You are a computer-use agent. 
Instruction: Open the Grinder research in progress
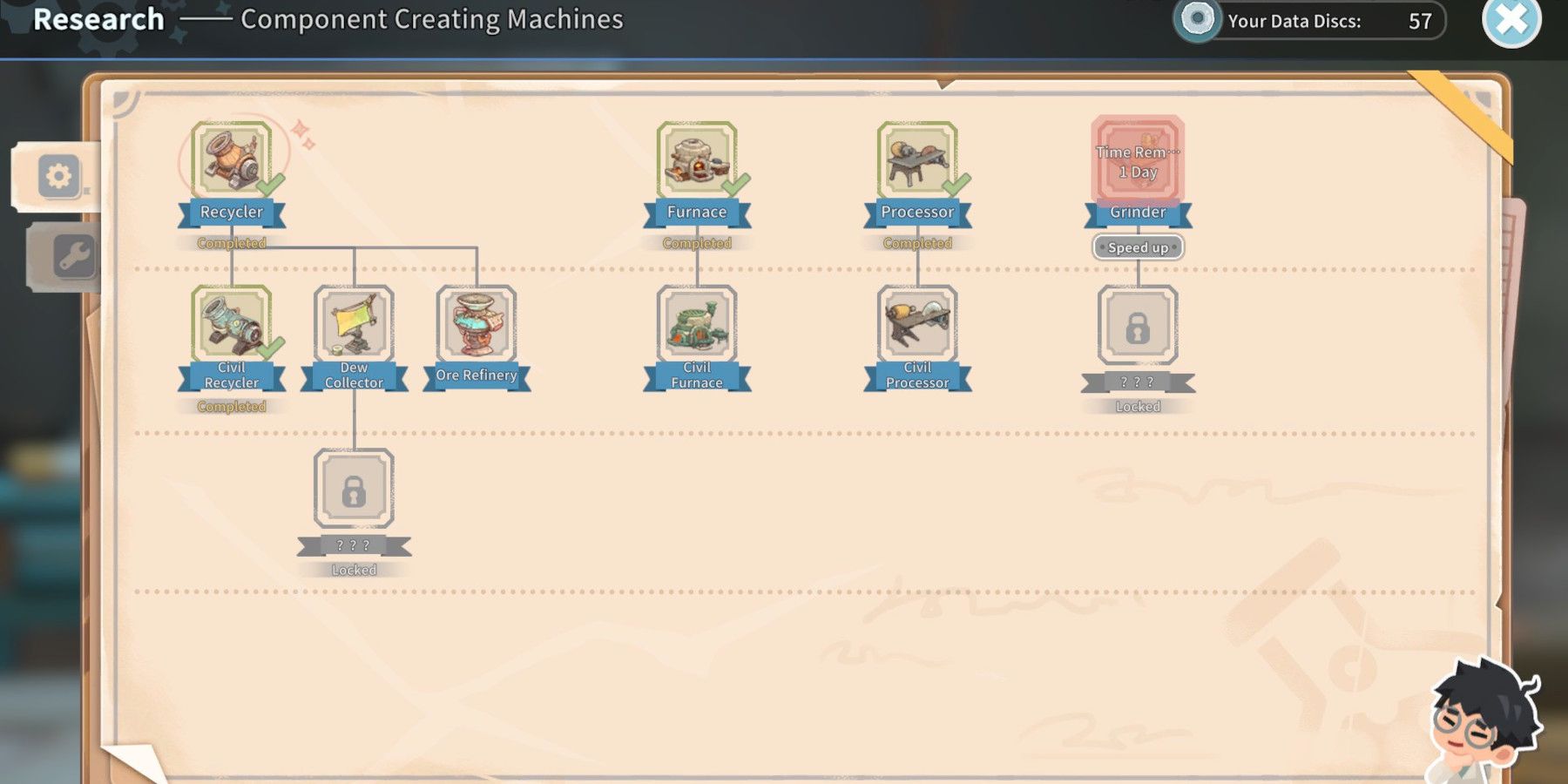pyautogui.click(x=1138, y=160)
